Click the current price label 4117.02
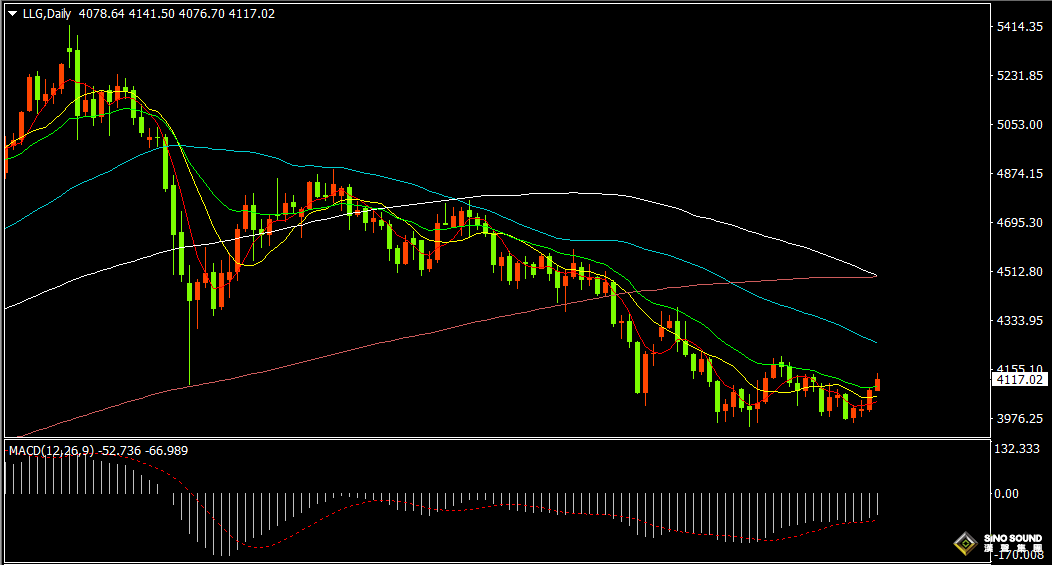The image size is (1052, 565). 1019,380
